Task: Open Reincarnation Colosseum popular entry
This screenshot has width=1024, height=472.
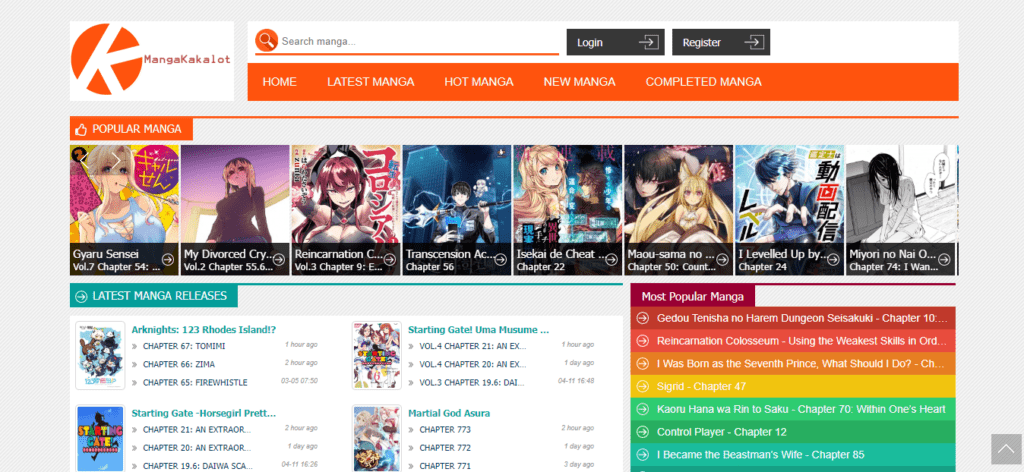Action: 801,341
